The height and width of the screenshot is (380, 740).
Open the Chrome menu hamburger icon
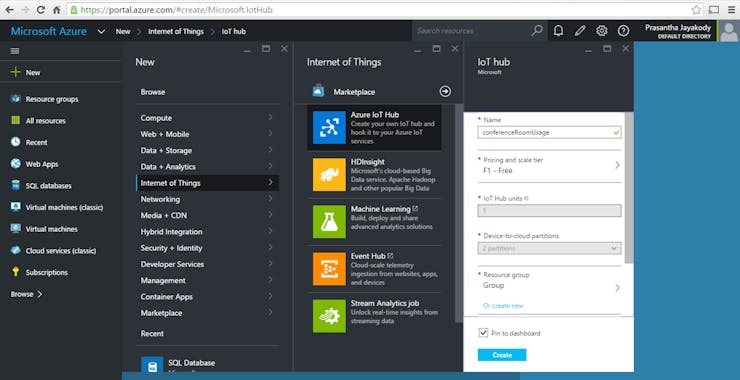(731, 10)
